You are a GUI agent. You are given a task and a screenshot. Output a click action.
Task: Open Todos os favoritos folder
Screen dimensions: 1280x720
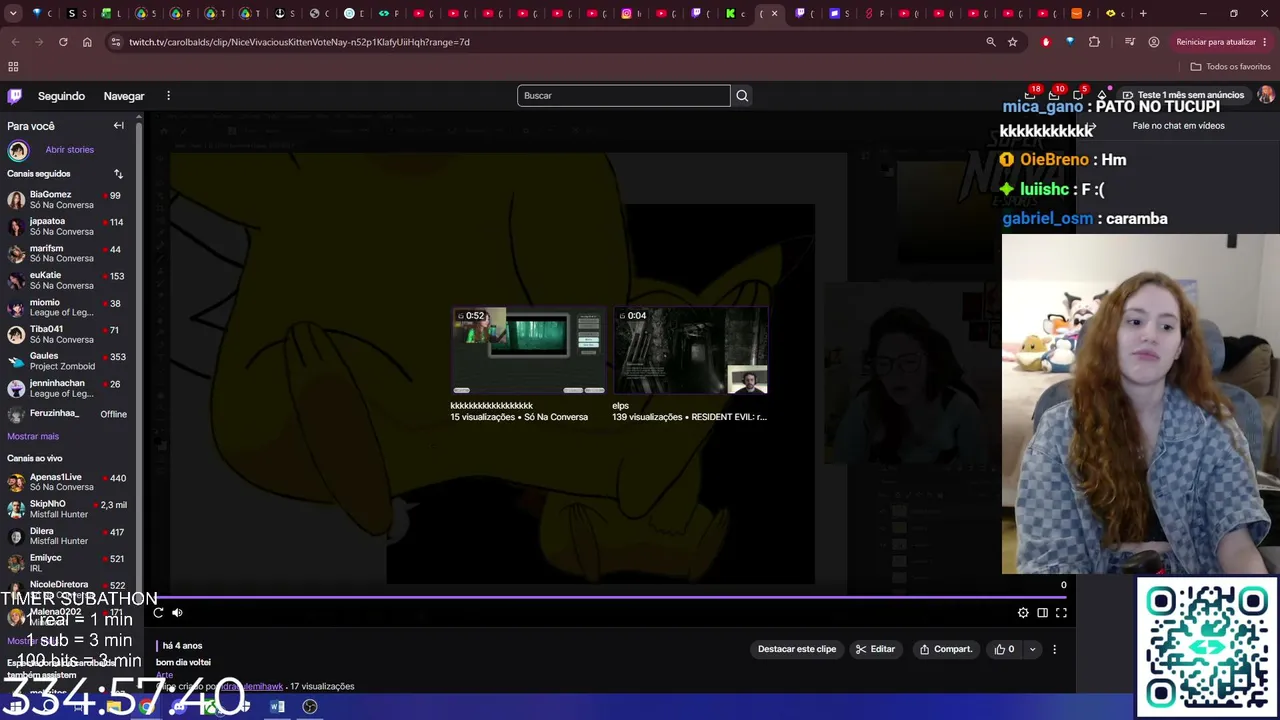[x=1230, y=67]
